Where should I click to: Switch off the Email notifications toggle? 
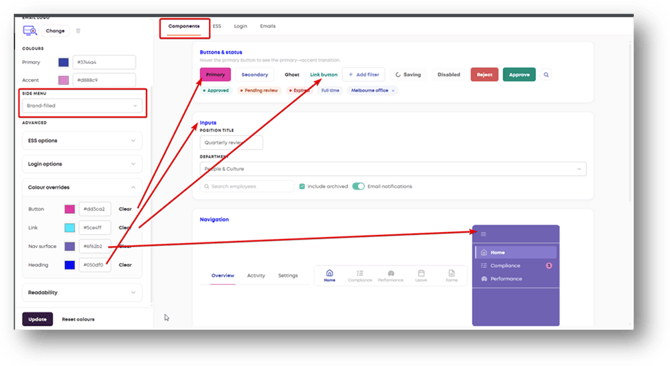point(359,186)
